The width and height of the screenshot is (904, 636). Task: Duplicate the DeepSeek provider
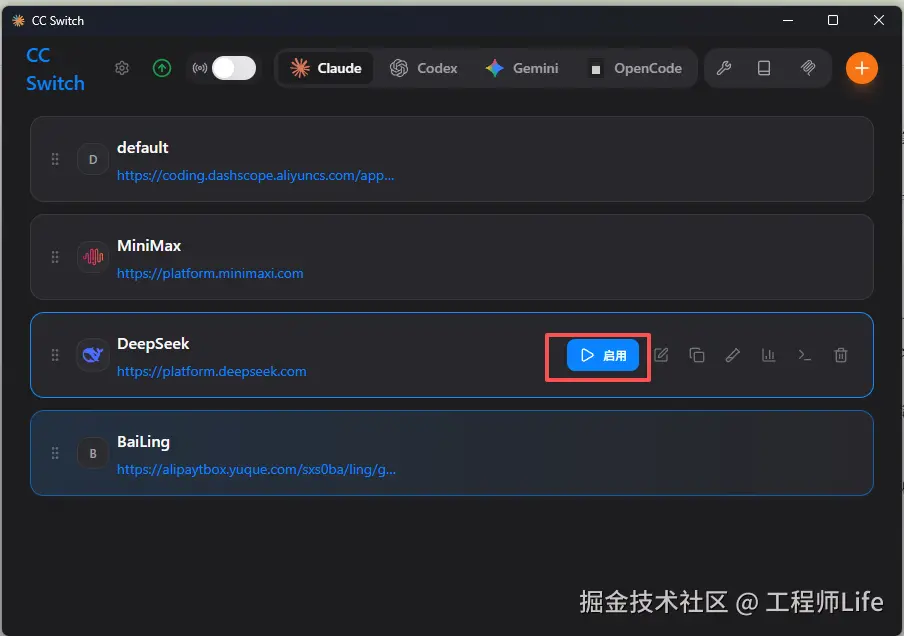[696, 355]
